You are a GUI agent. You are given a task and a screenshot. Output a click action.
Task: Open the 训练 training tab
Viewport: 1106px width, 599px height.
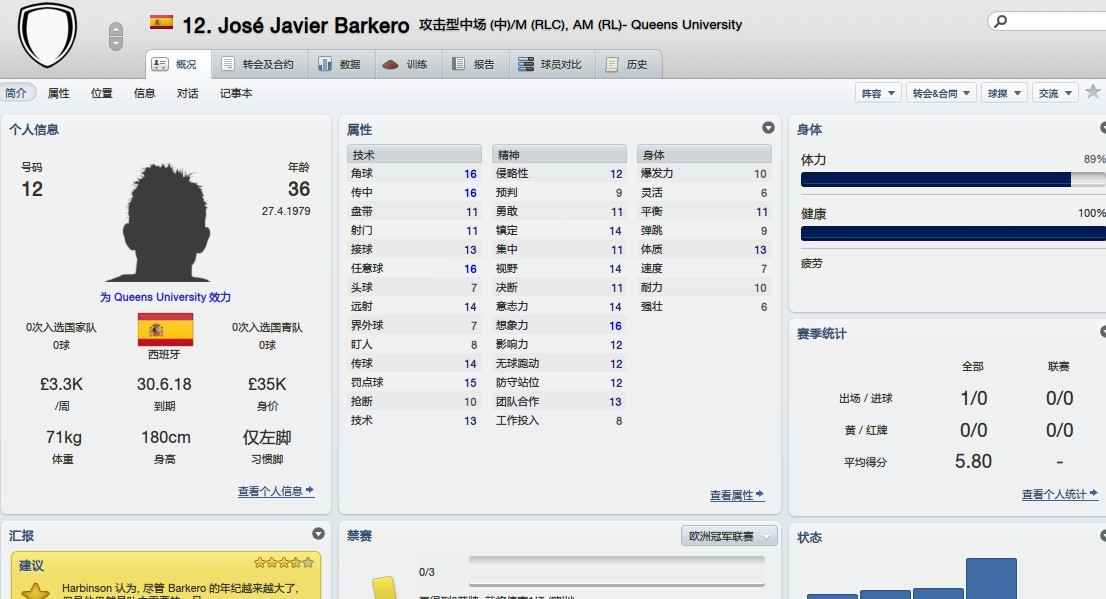407,64
